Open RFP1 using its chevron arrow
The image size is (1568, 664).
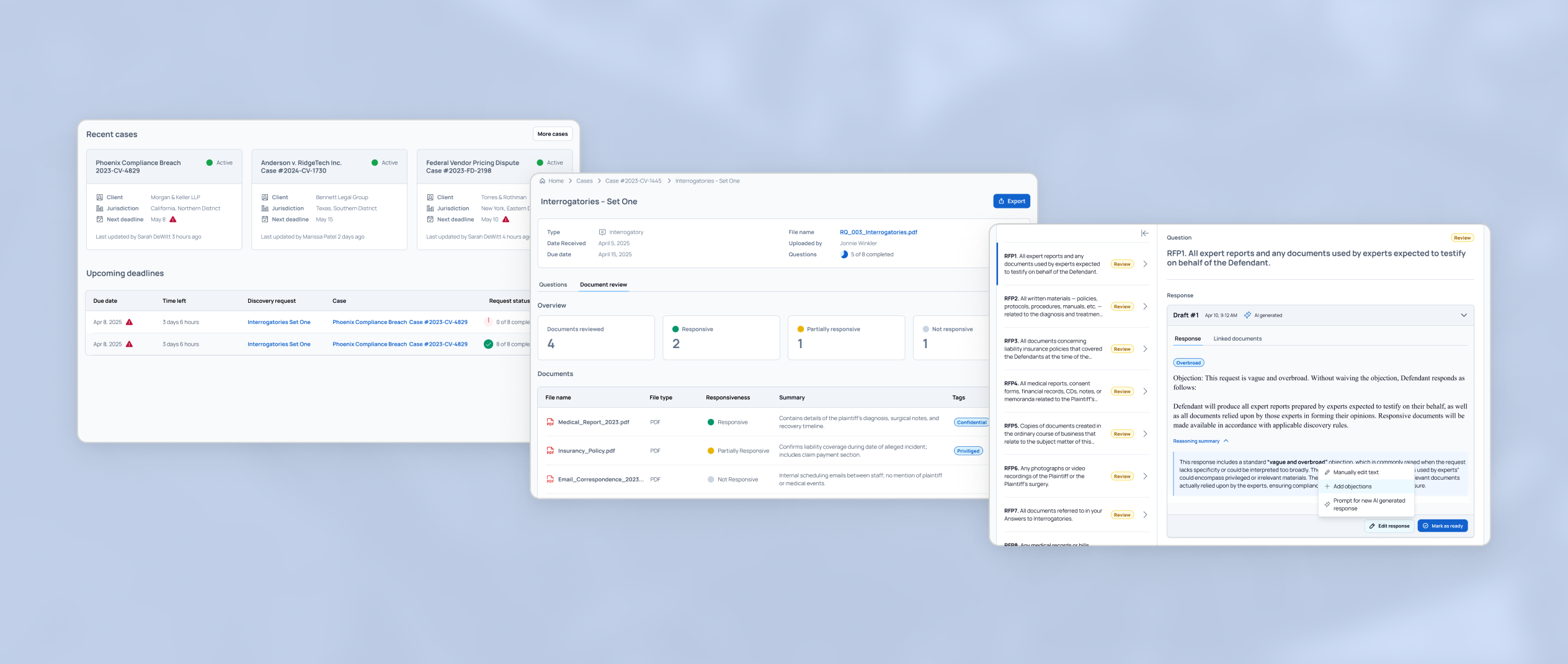[x=1145, y=264]
